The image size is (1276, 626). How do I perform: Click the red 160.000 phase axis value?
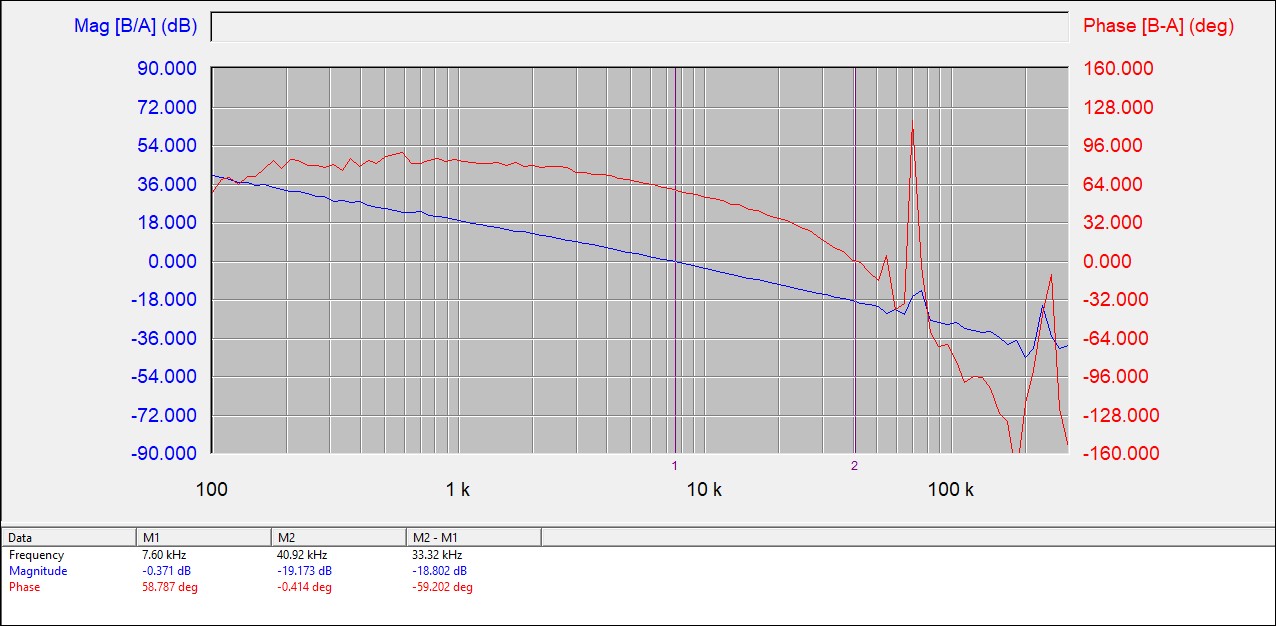point(1118,68)
